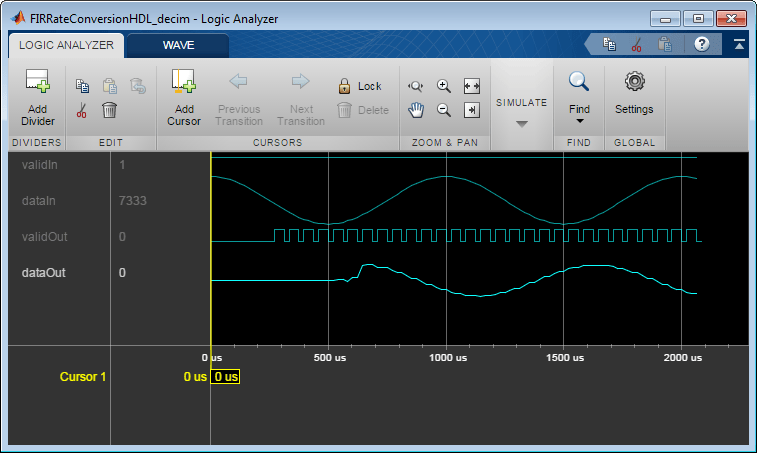757x453 pixels.
Task: Copy the selected signal in Edit group
Action: point(83,86)
